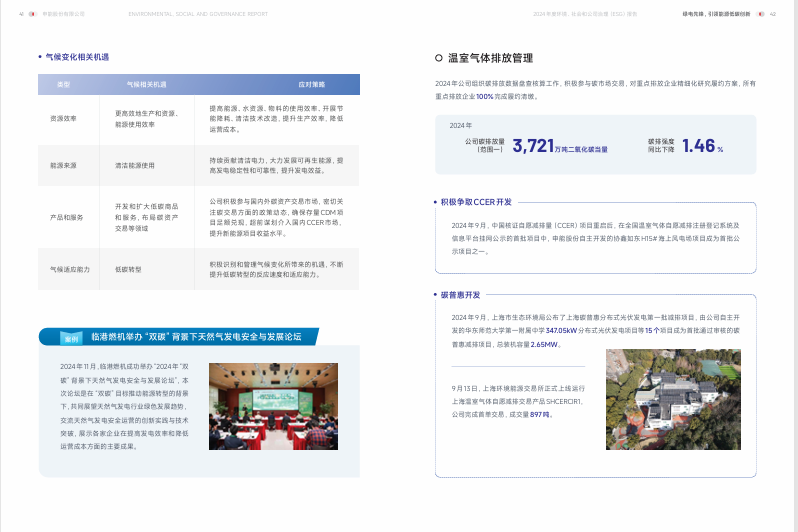Click the blue 案例 badge on case banner
This screenshot has height=532, width=798.
(x=72, y=337)
